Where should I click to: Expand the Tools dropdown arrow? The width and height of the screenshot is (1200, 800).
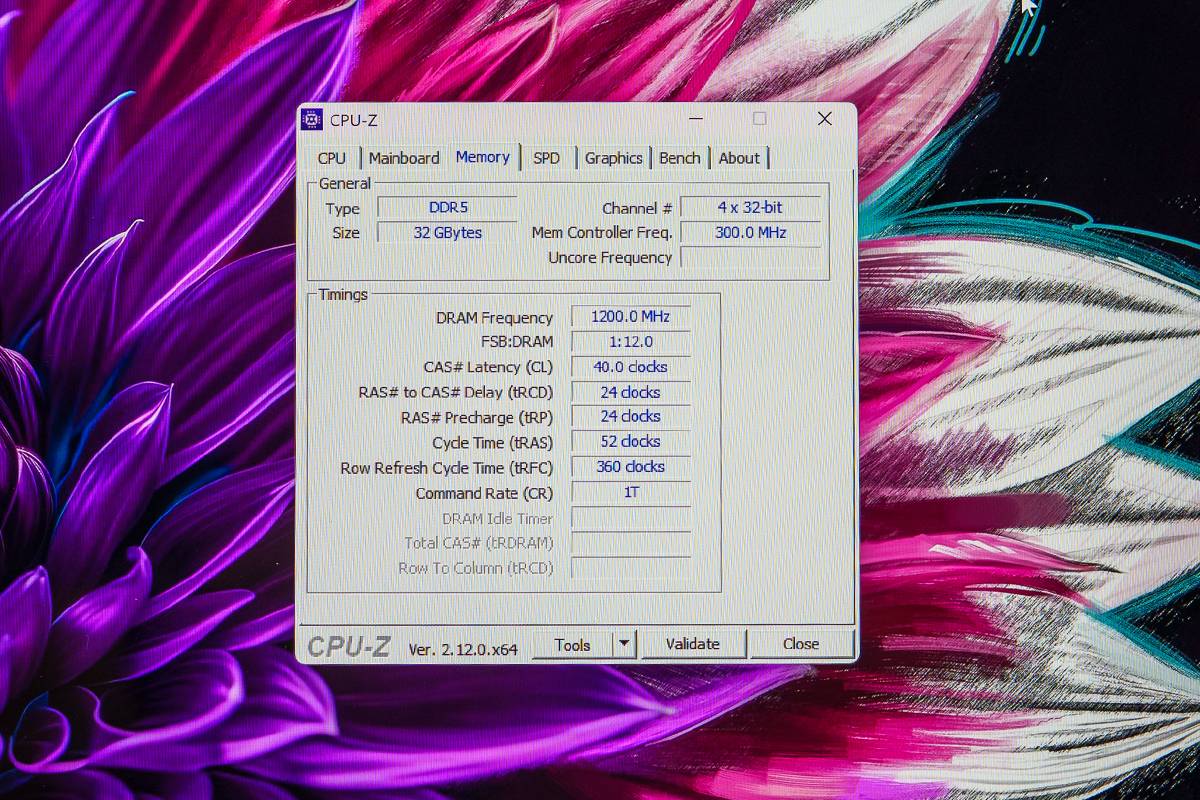[x=624, y=645]
